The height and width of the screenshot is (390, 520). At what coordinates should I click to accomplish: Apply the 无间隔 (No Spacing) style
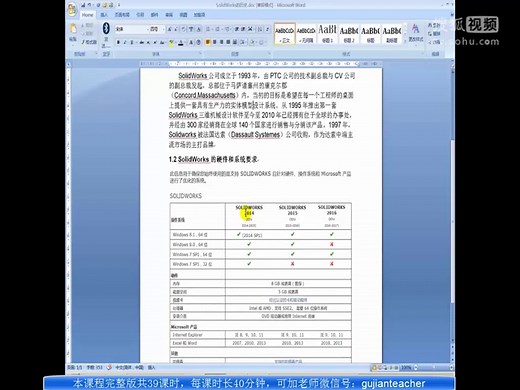click(x=306, y=33)
